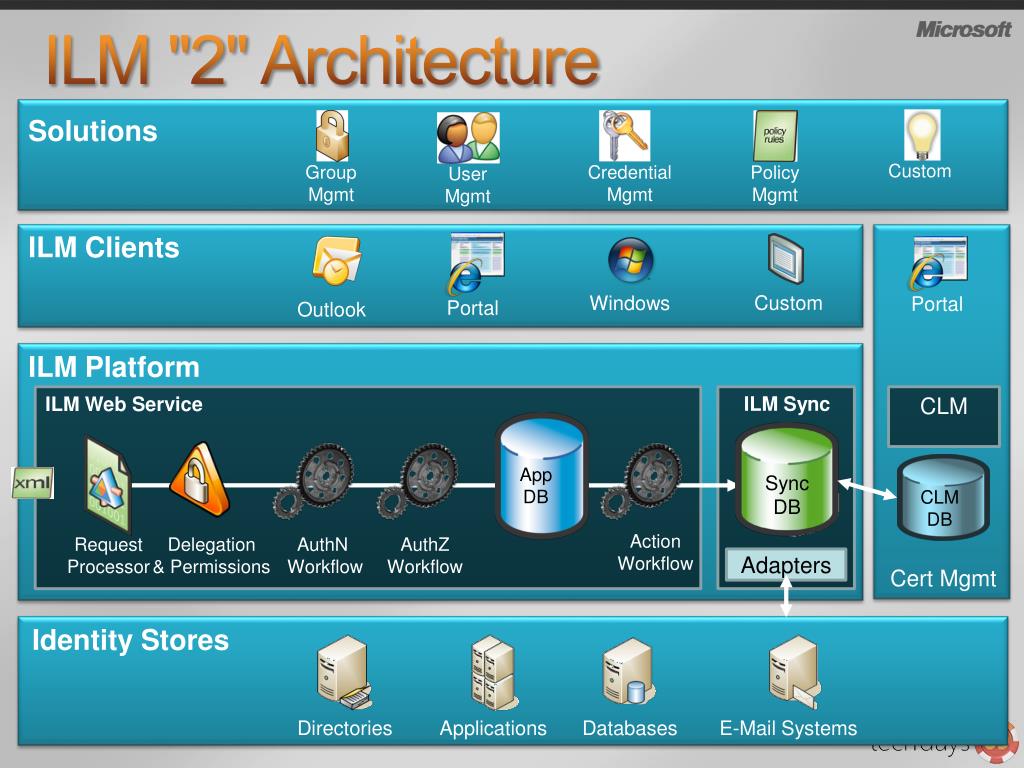
Task: Click the Microsoft logo
Action: point(963,29)
